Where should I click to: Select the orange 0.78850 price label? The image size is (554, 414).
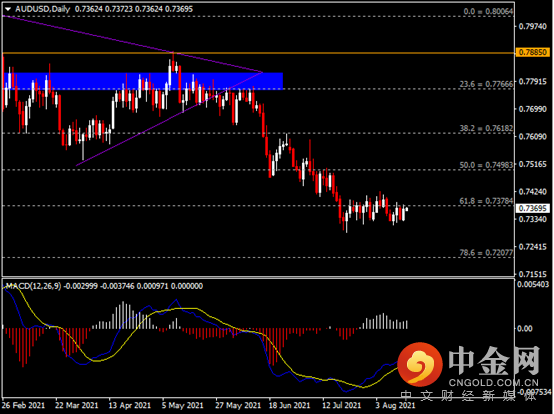point(533,53)
